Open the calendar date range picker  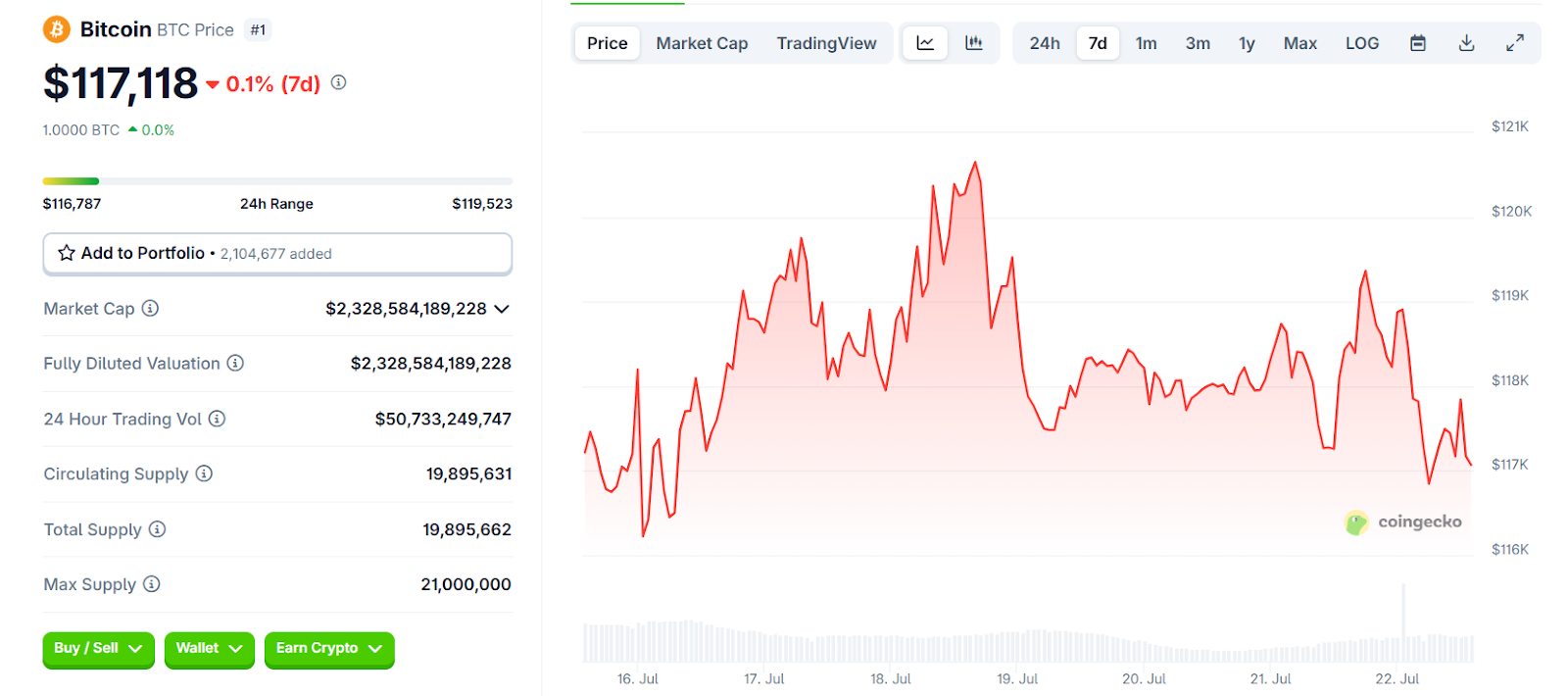point(1417,43)
